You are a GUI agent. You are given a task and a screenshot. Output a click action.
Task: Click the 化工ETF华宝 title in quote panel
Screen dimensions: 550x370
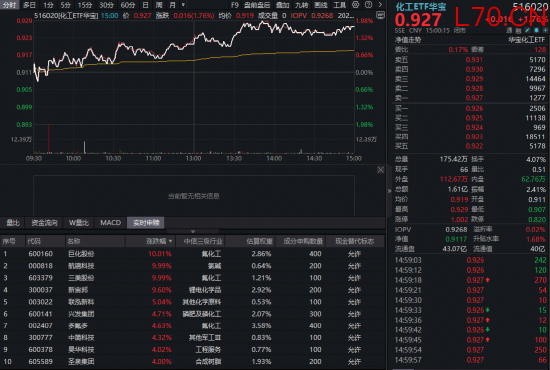tap(421, 7)
